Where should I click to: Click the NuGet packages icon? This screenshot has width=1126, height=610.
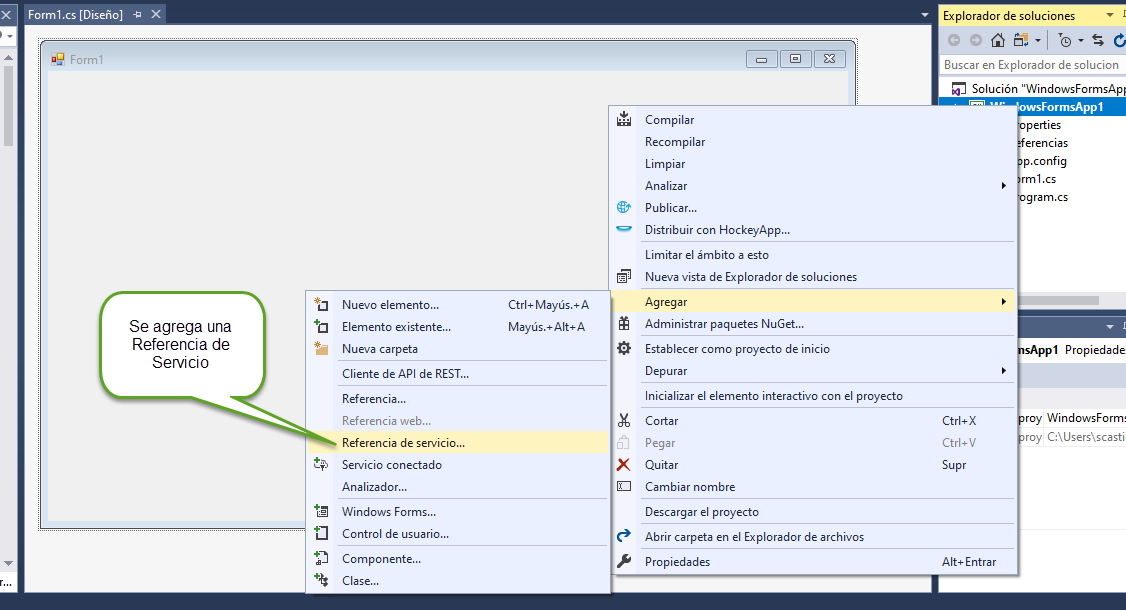click(624, 324)
